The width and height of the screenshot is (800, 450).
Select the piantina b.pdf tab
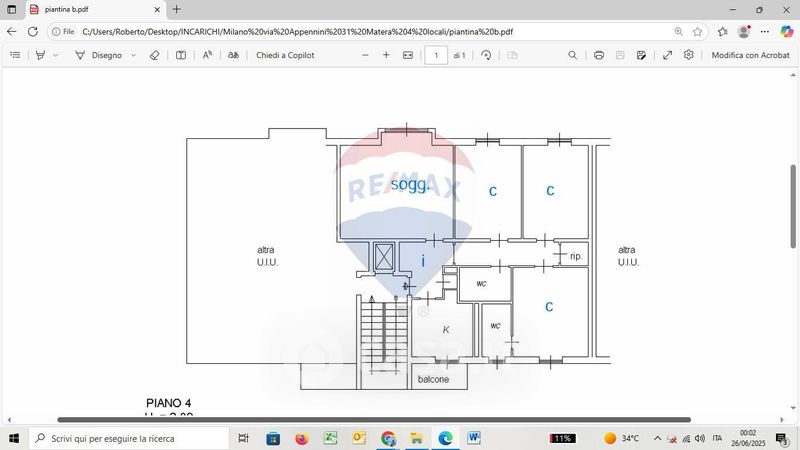[x=90, y=9]
